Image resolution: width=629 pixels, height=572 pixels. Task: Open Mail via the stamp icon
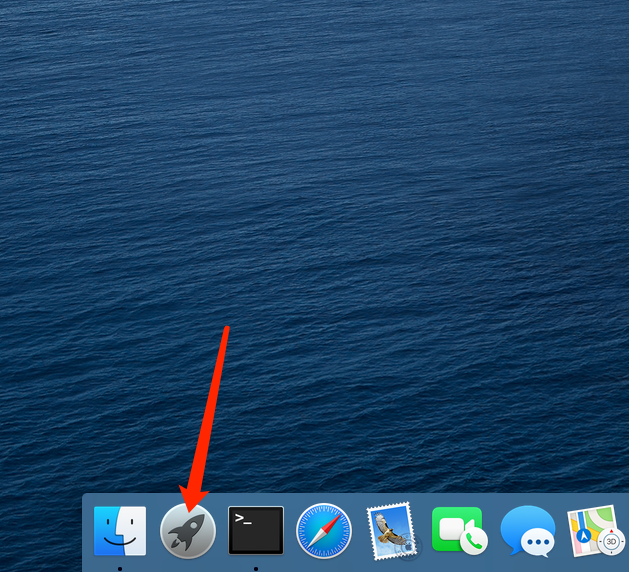tap(391, 531)
